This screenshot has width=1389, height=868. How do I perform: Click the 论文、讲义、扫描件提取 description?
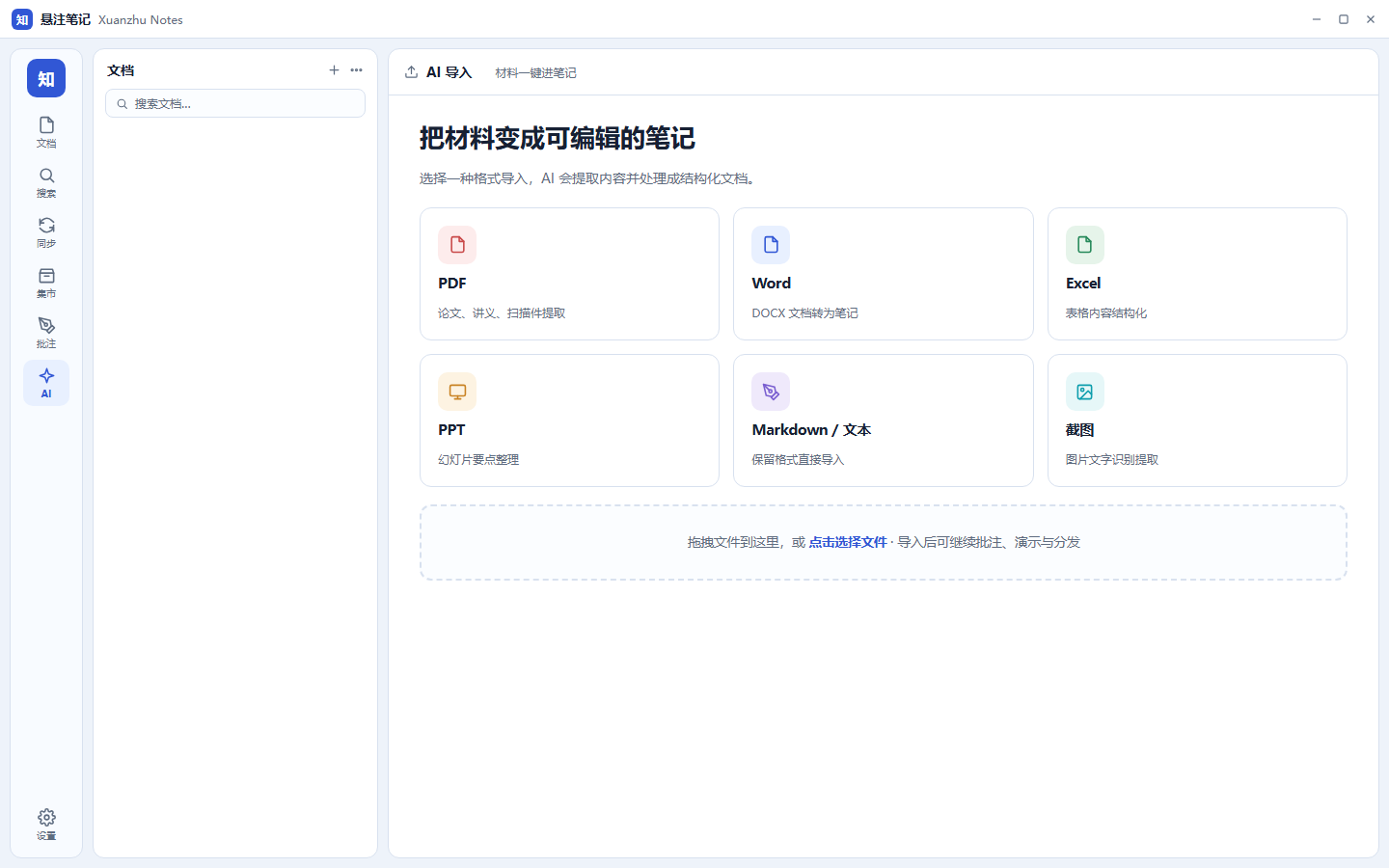(x=502, y=313)
